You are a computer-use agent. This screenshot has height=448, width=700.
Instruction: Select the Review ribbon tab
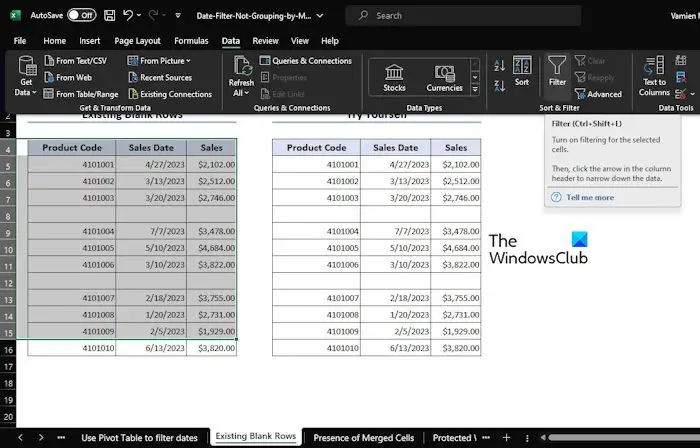265,41
